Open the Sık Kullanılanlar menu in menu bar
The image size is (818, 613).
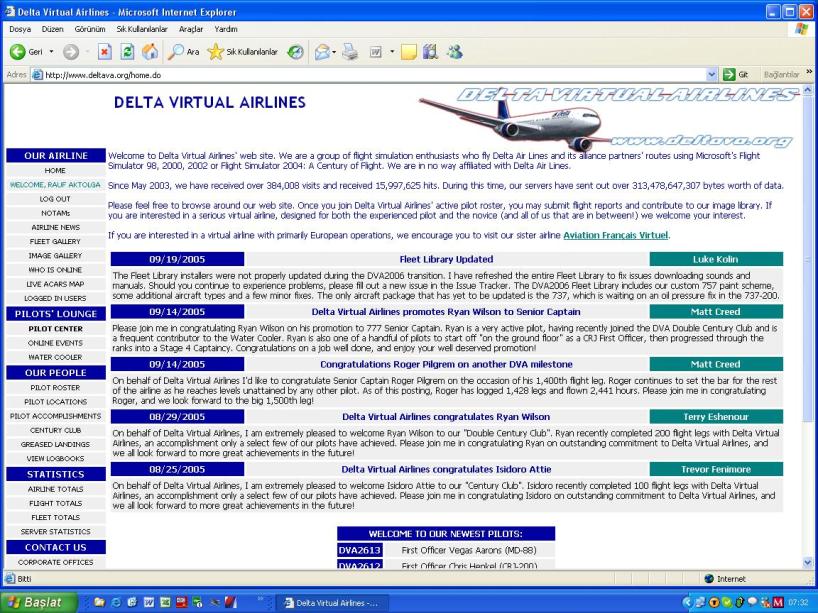142,29
